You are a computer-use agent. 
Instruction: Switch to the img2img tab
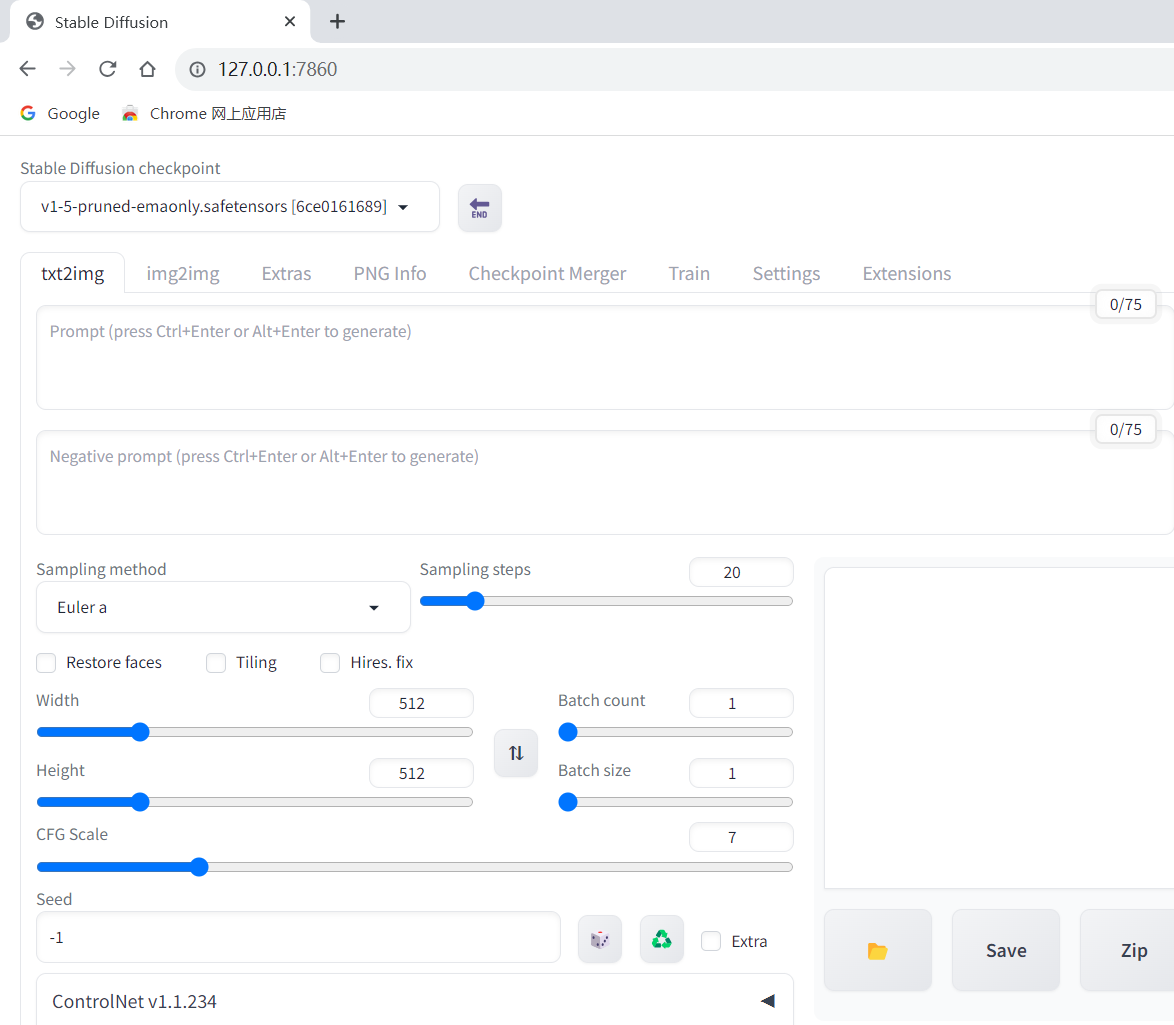pyautogui.click(x=183, y=273)
